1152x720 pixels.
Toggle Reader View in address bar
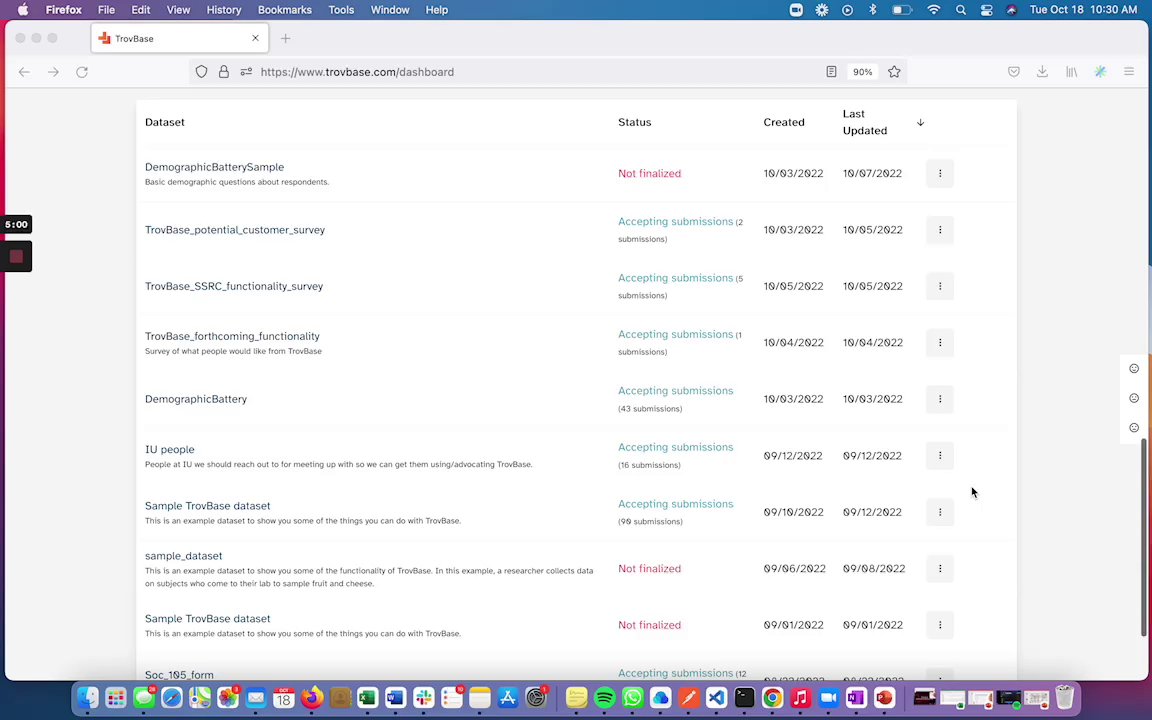pyautogui.click(x=831, y=72)
